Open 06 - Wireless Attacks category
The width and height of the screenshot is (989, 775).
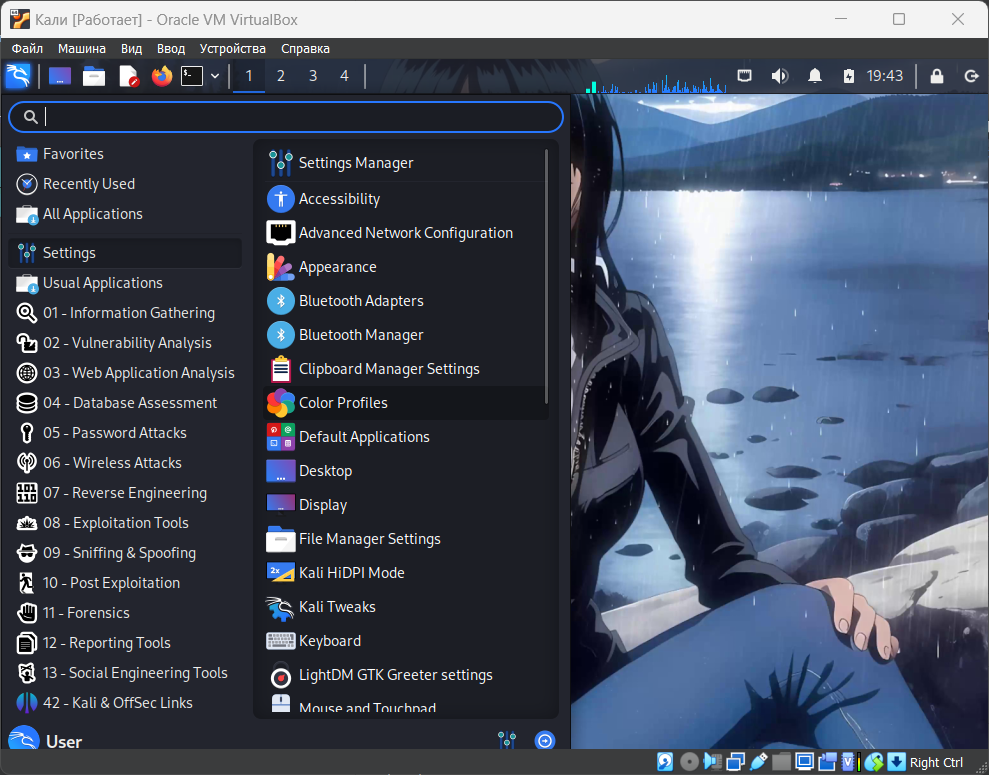click(126, 463)
